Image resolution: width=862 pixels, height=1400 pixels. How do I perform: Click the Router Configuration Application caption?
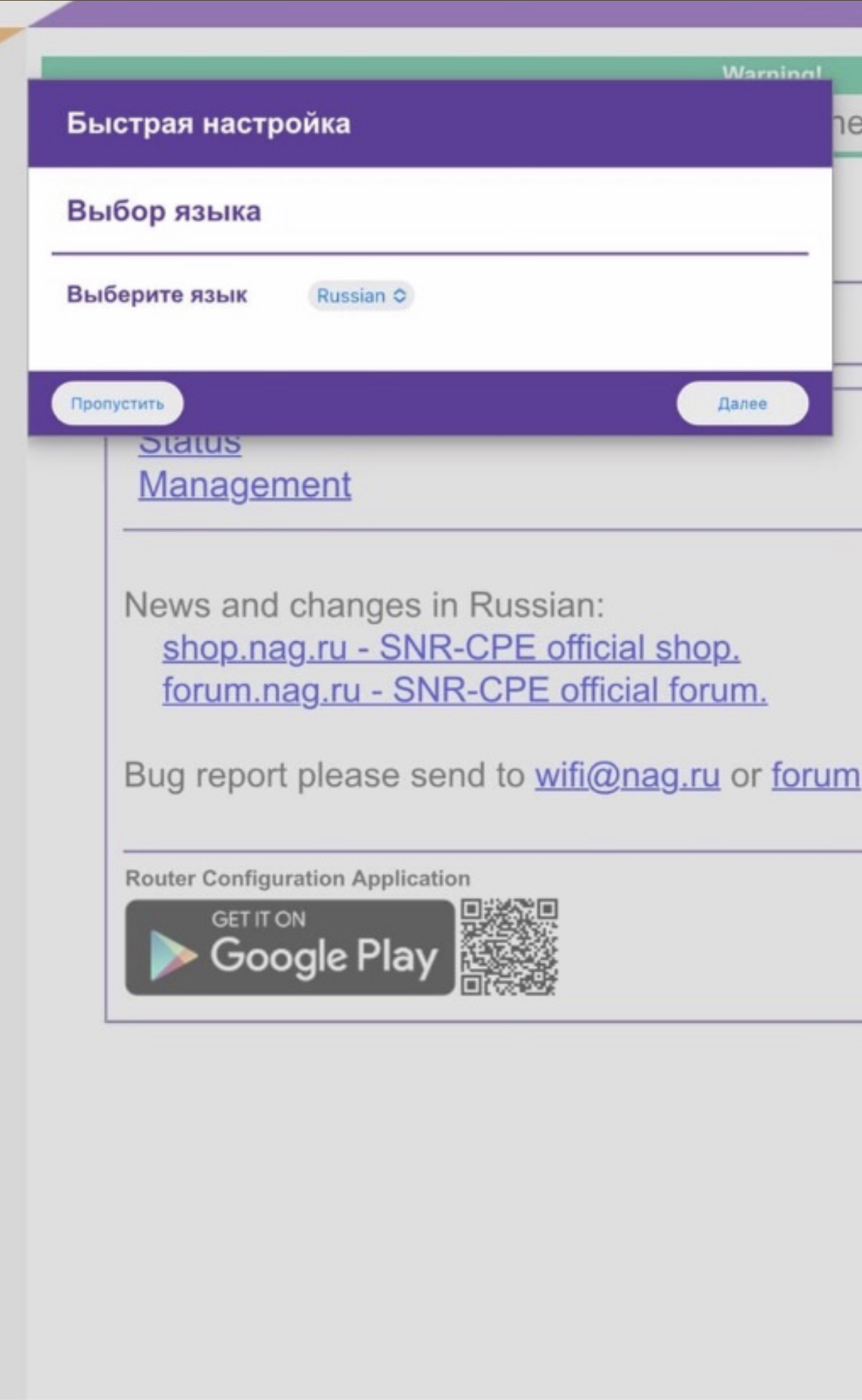click(x=297, y=878)
